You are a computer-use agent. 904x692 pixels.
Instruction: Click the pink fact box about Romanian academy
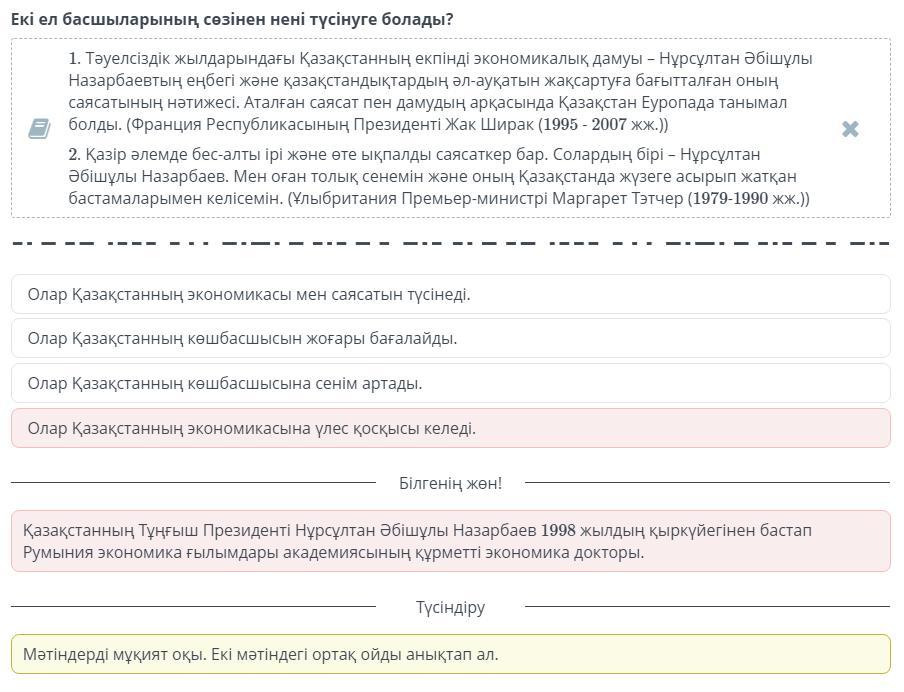click(450, 541)
